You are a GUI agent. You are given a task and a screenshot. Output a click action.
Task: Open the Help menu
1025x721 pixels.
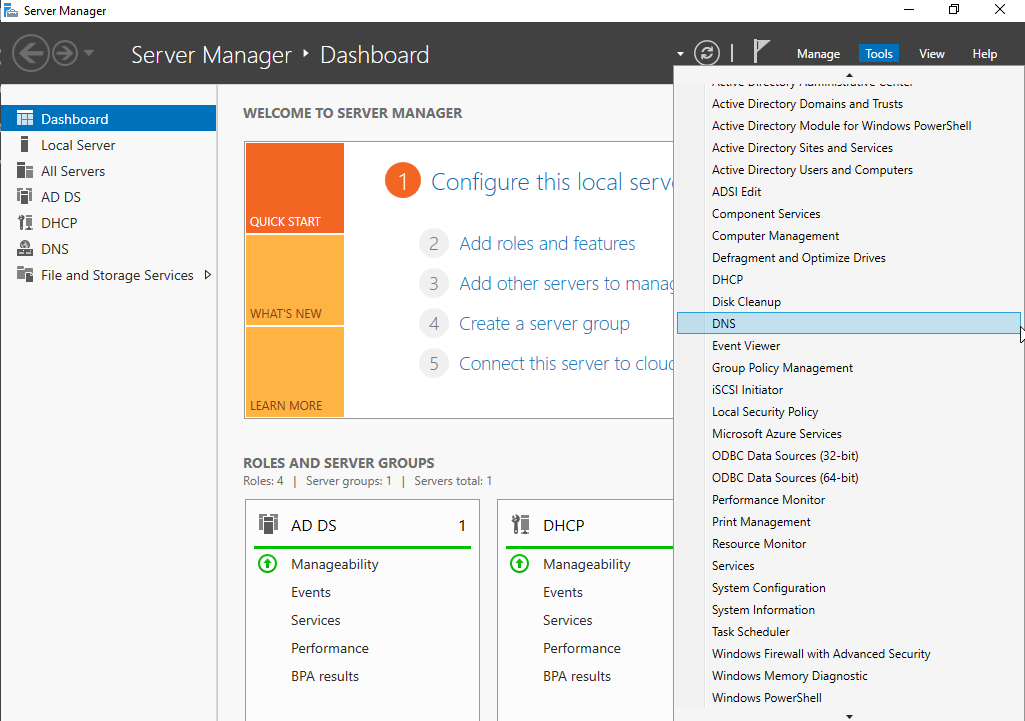click(984, 54)
